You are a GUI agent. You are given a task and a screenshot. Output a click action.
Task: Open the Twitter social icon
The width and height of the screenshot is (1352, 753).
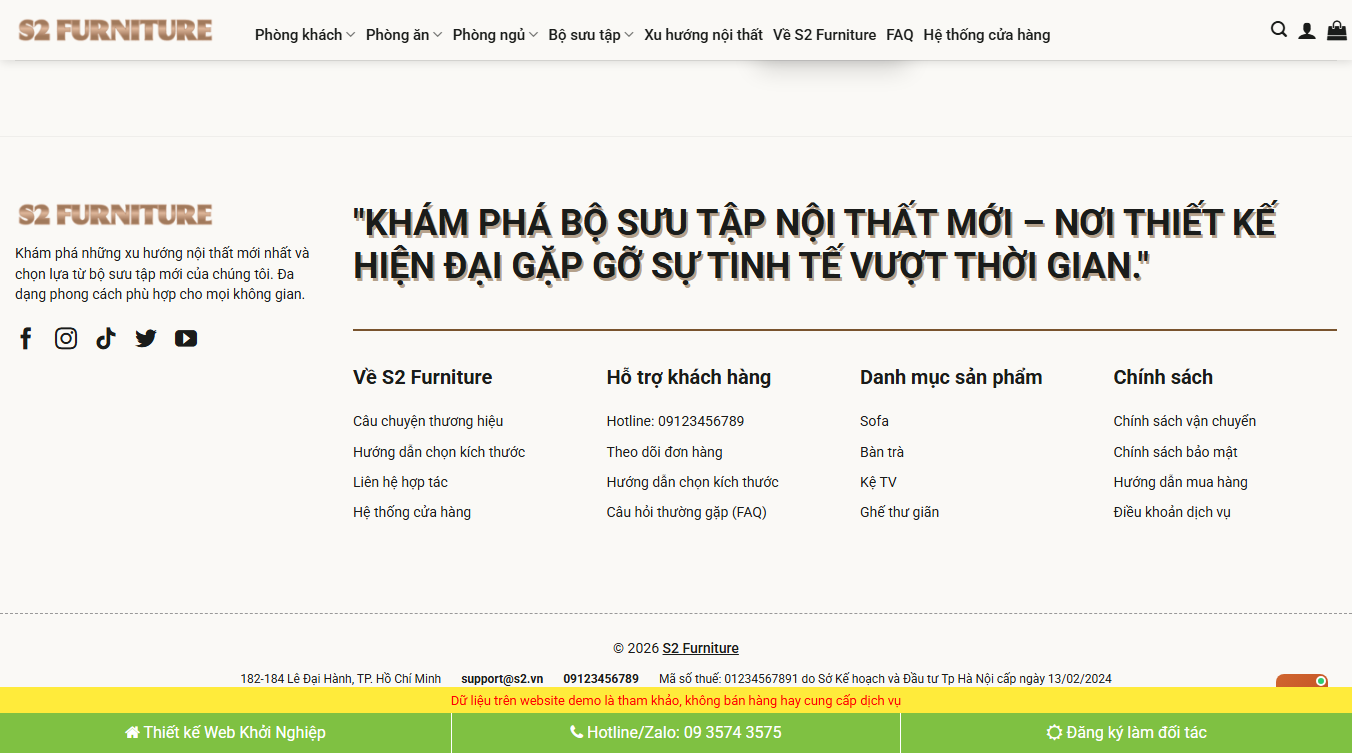tap(146, 338)
